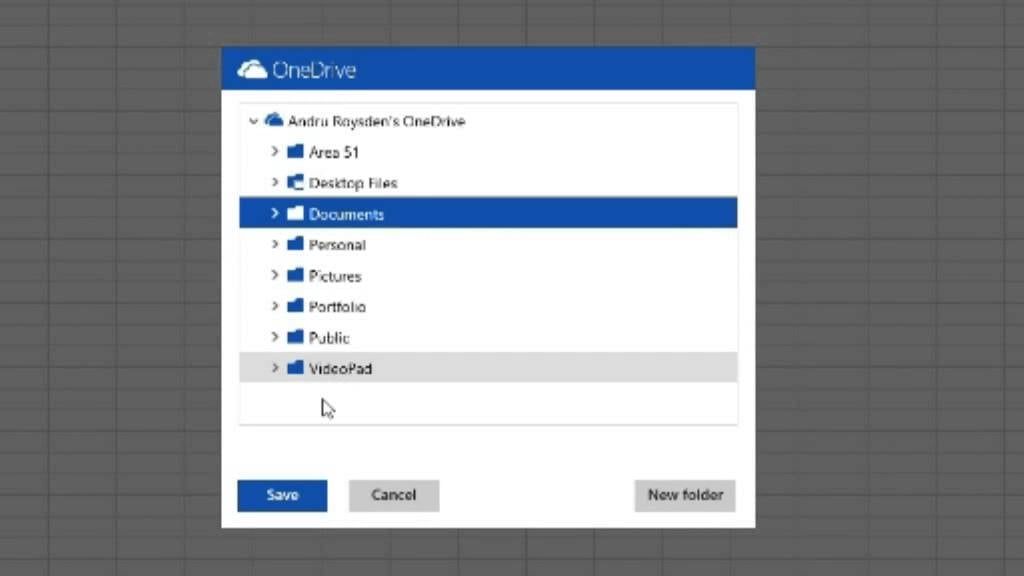Click the folder icon beside Documents
The height and width of the screenshot is (576, 1024).
(295, 212)
